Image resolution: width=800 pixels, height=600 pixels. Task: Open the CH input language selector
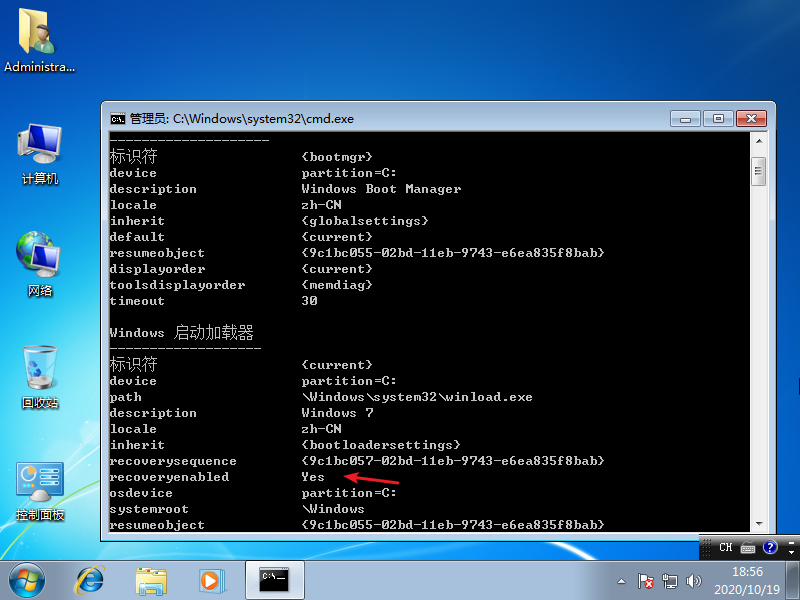pyautogui.click(x=726, y=547)
